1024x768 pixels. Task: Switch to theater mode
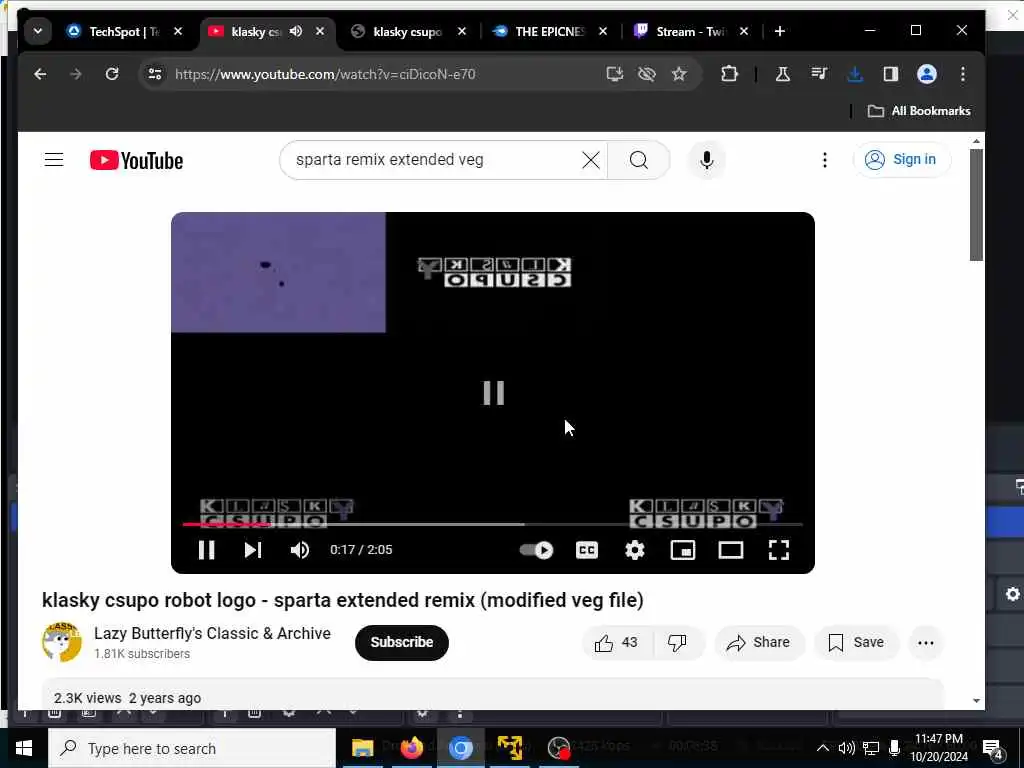pyautogui.click(x=731, y=550)
